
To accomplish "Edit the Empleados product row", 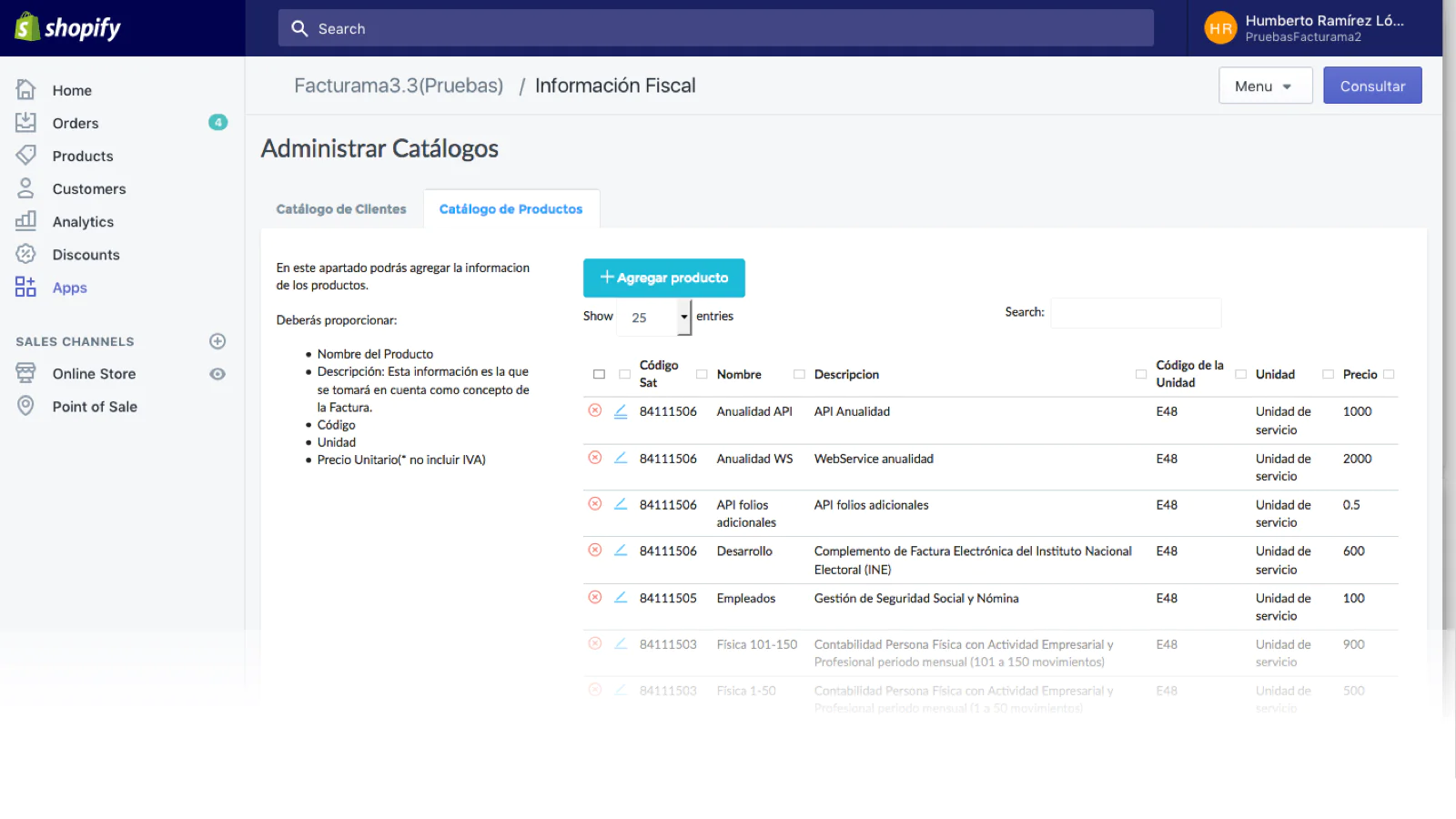I will click(x=621, y=598).
